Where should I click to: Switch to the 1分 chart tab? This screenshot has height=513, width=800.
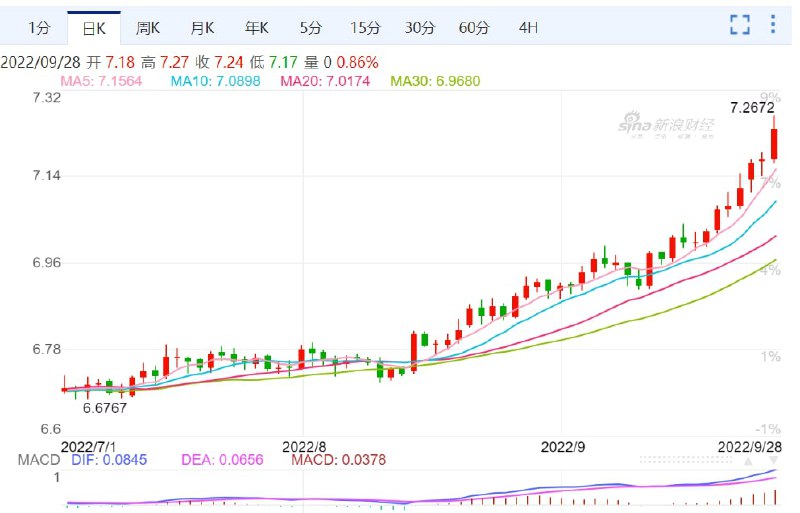pos(39,27)
